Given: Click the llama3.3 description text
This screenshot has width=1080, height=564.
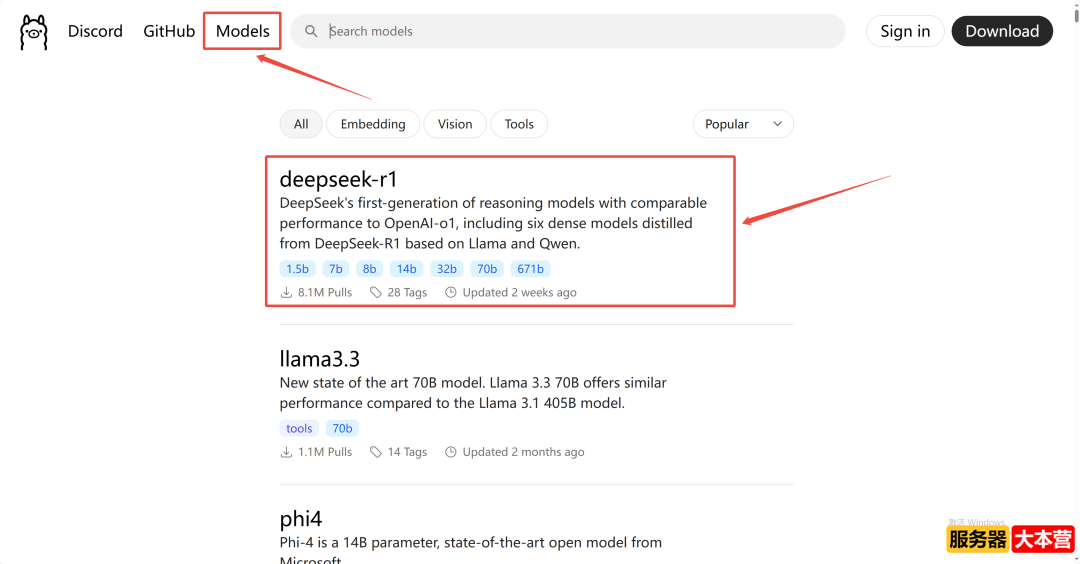Looking at the screenshot, I should 473,393.
